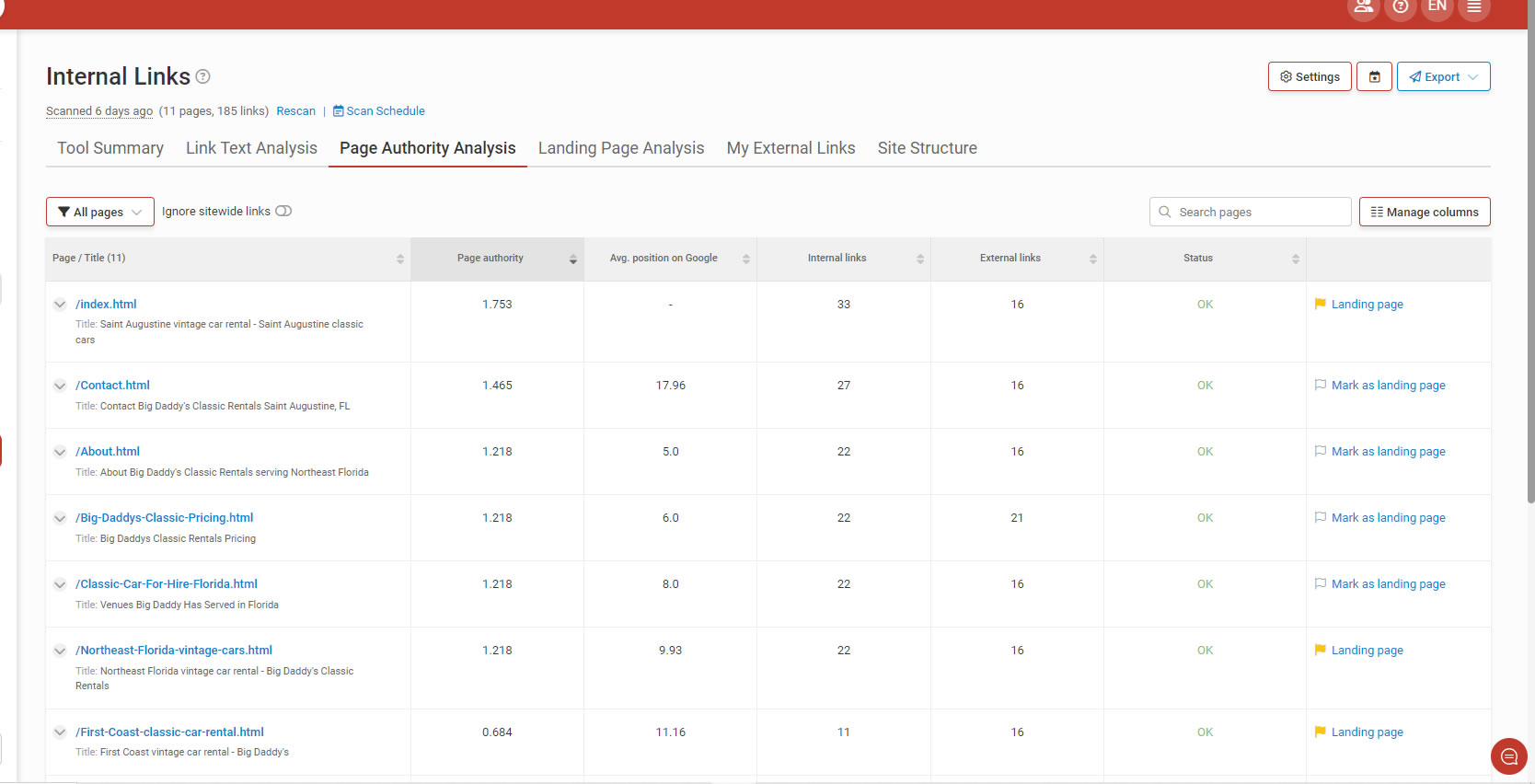Open the calendar schedule icon button
The width and height of the screenshot is (1535, 784).
pyautogui.click(x=1374, y=76)
